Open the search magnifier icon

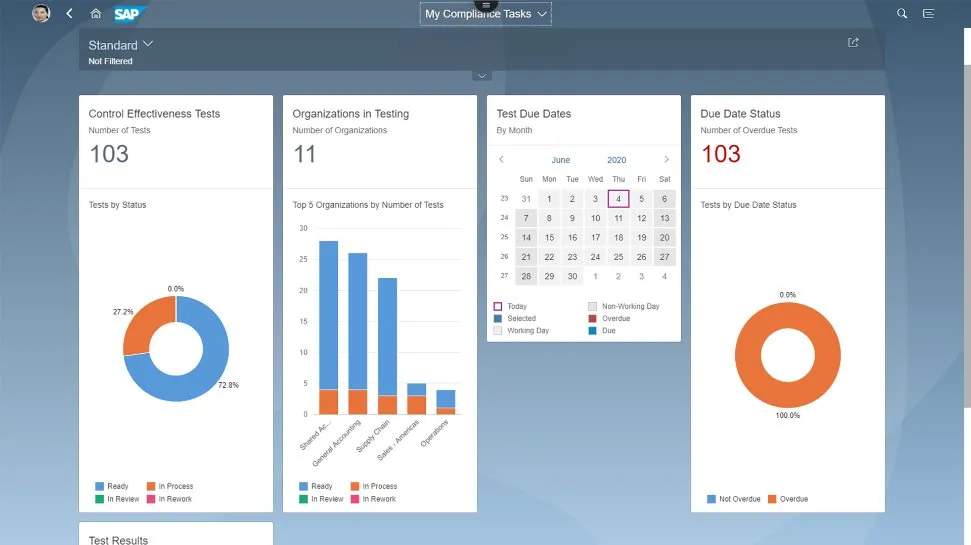(x=902, y=14)
